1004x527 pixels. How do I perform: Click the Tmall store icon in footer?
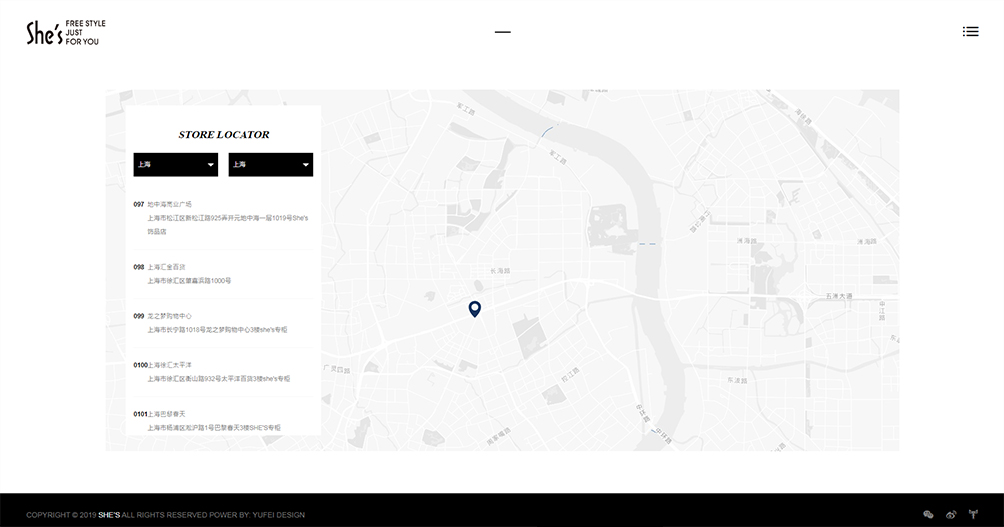tap(972, 515)
